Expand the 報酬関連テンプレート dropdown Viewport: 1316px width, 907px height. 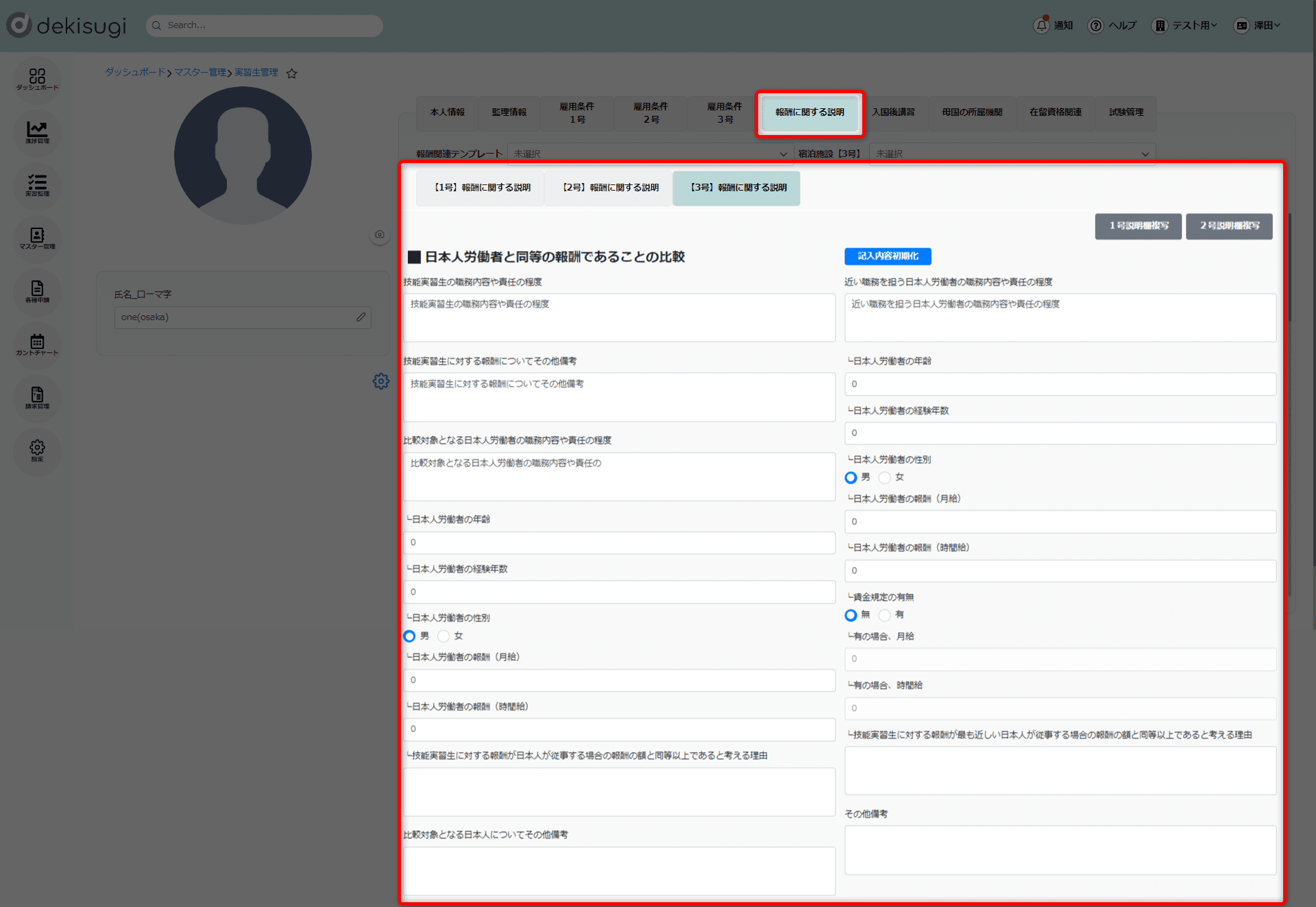[x=649, y=154]
